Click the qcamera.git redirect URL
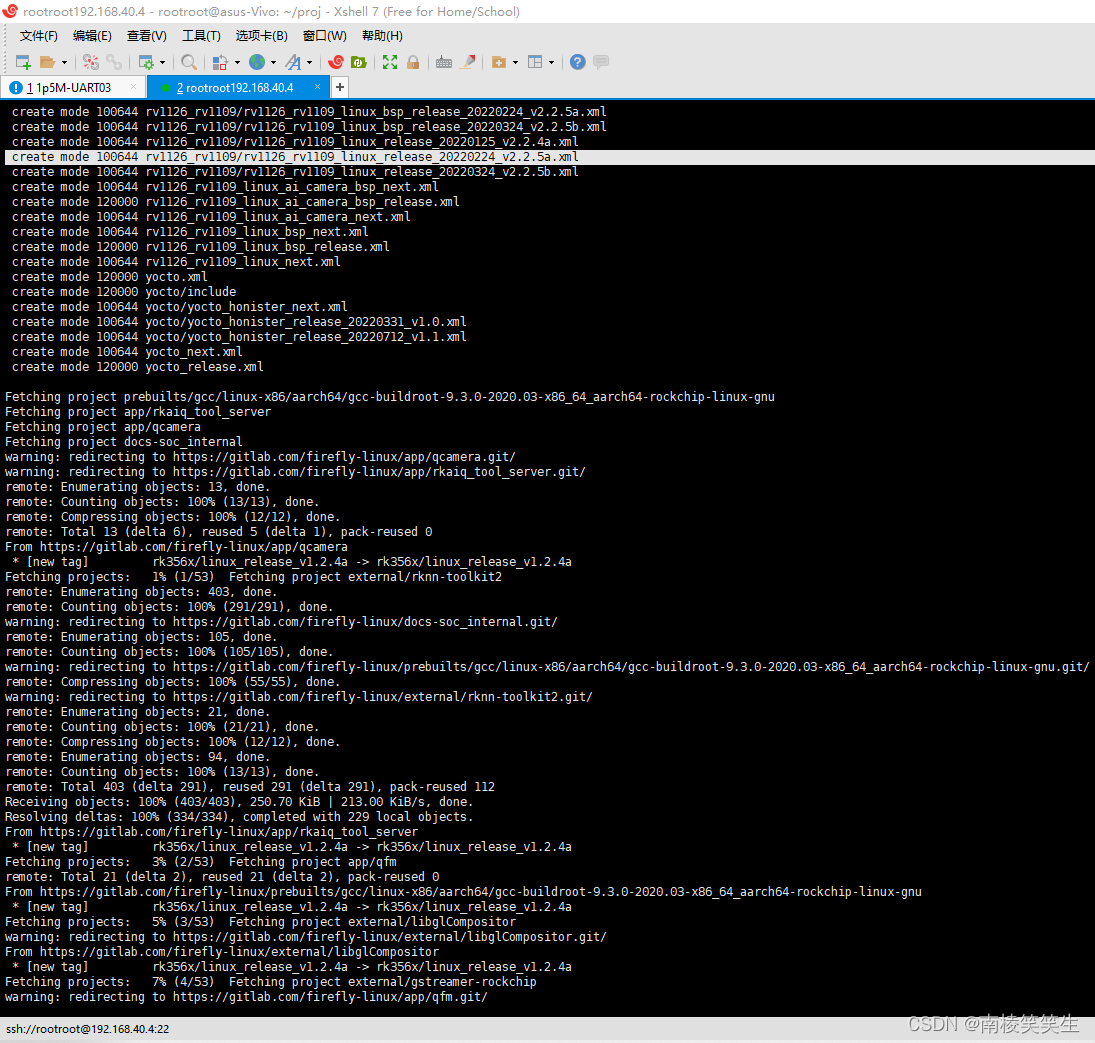The width and height of the screenshot is (1095, 1043). click(344, 457)
